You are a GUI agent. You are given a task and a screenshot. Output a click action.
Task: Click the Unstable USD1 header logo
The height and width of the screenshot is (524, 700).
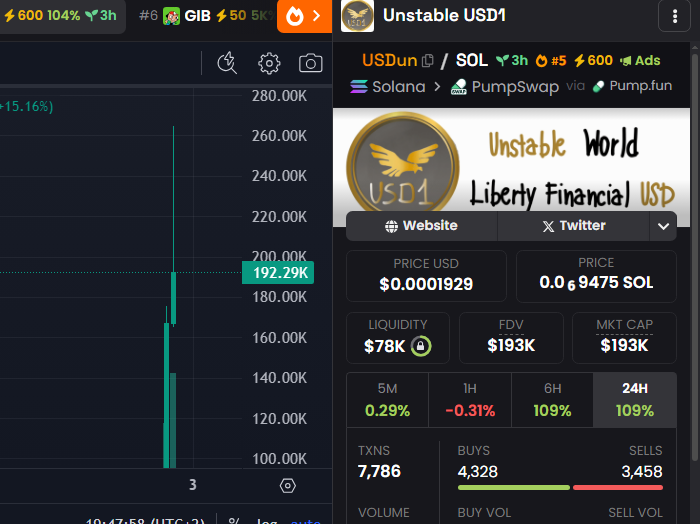[357, 16]
